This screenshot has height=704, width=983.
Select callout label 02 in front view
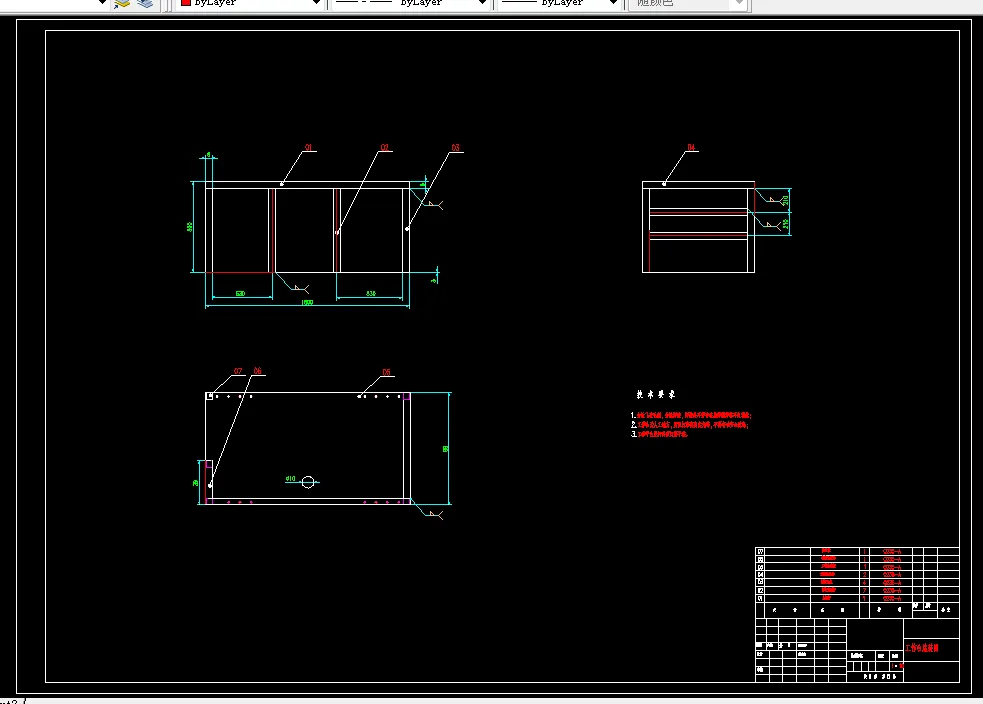tap(384, 147)
